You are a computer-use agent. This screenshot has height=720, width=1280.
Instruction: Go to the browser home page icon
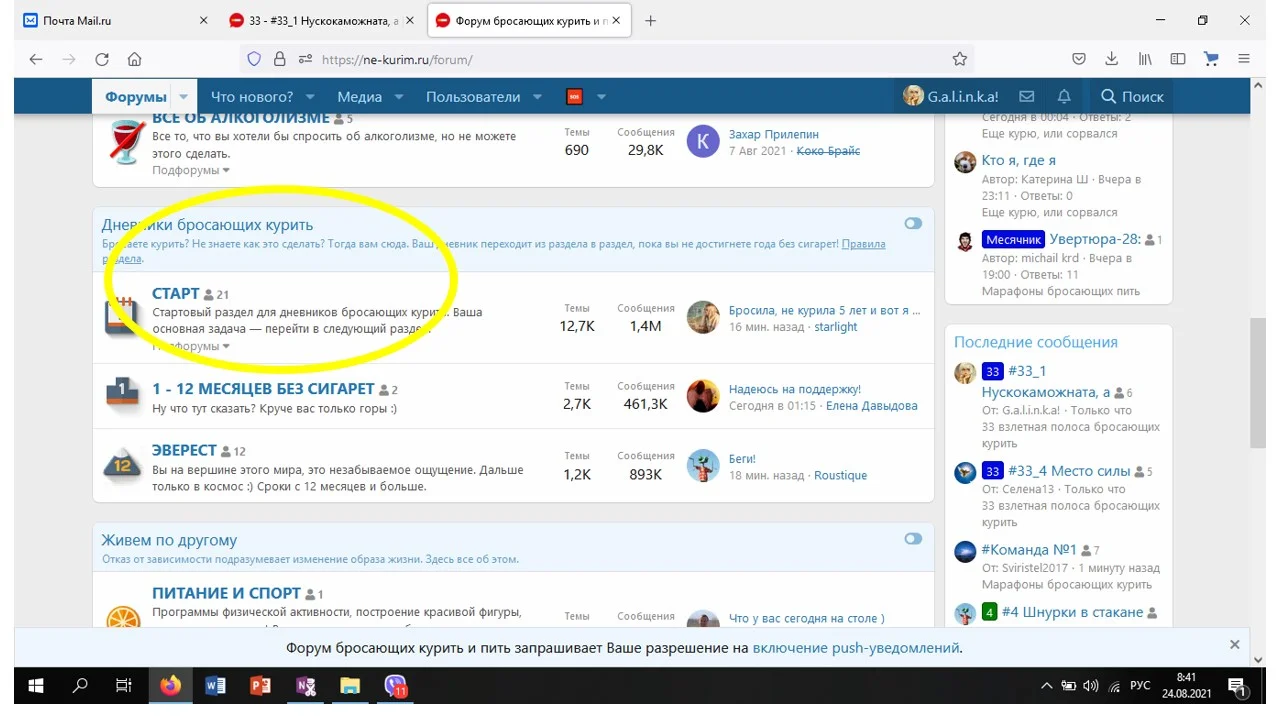pos(134,59)
